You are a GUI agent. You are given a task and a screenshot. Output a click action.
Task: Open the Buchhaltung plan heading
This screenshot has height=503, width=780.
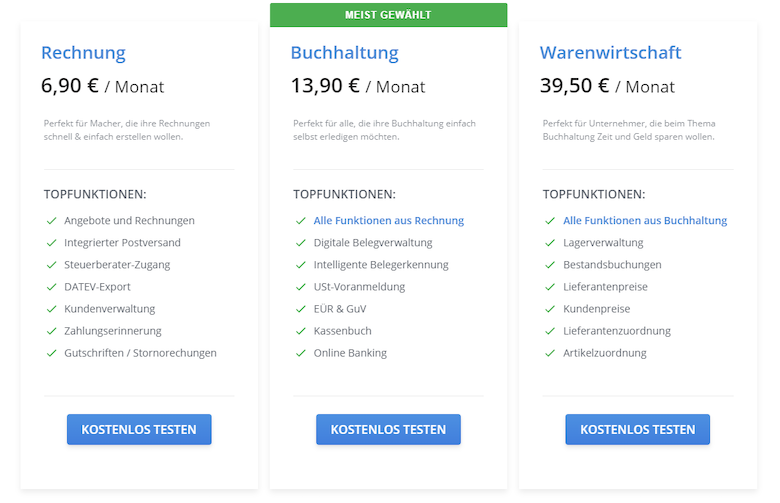click(x=345, y=53)
